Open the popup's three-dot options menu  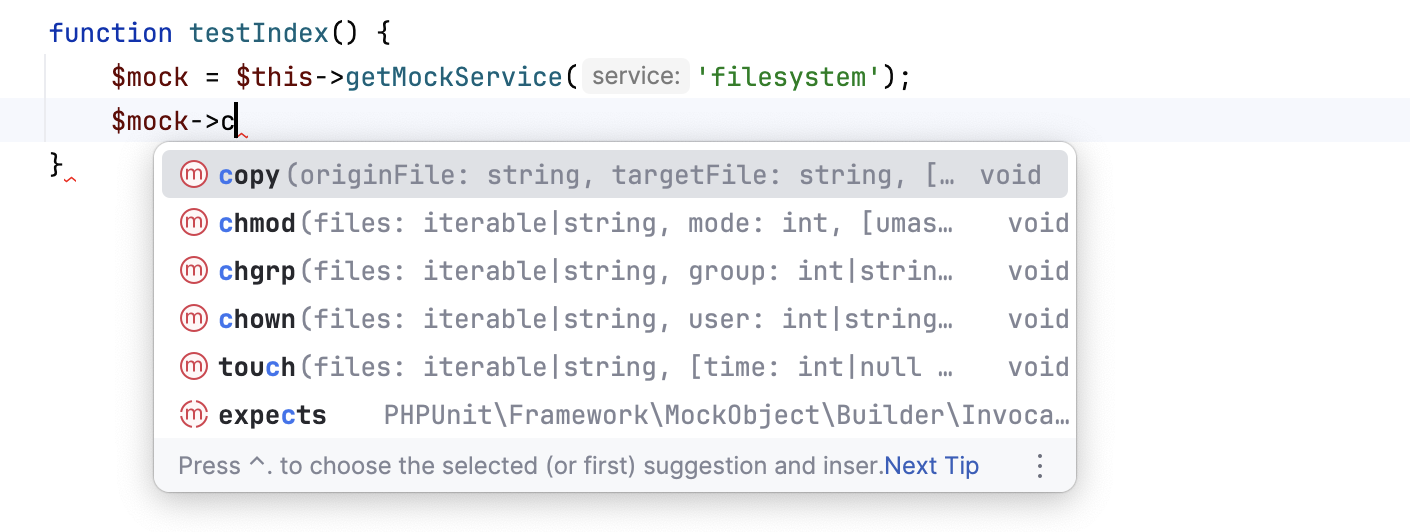(1040, 466)
